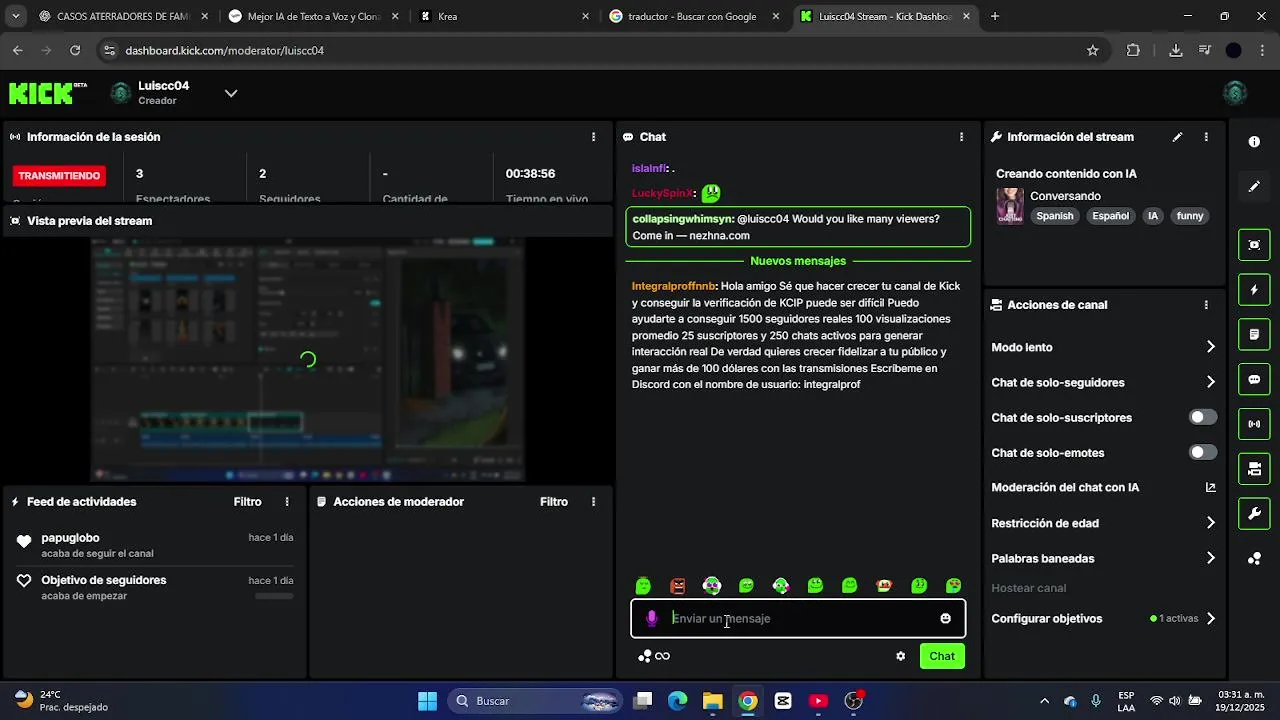The width and height of the screenshot is (1280, 720).
Task: Open a new browser tab
Action: (995, 16)
